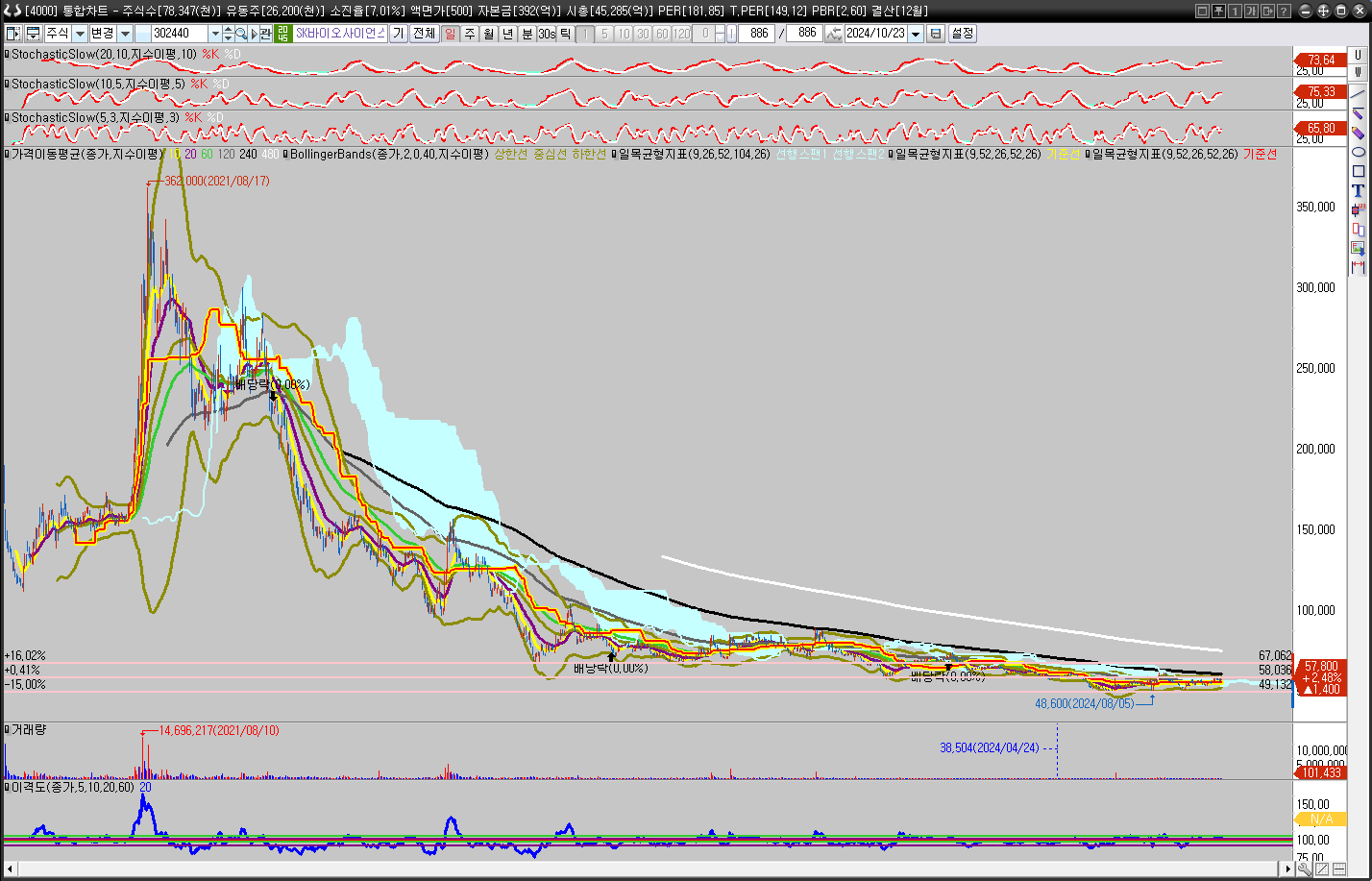Image resolution: width=1372 pixels, height=881 pixels.
Task: Click the green 2045 badge icon
Action: (x=282, y=34)
